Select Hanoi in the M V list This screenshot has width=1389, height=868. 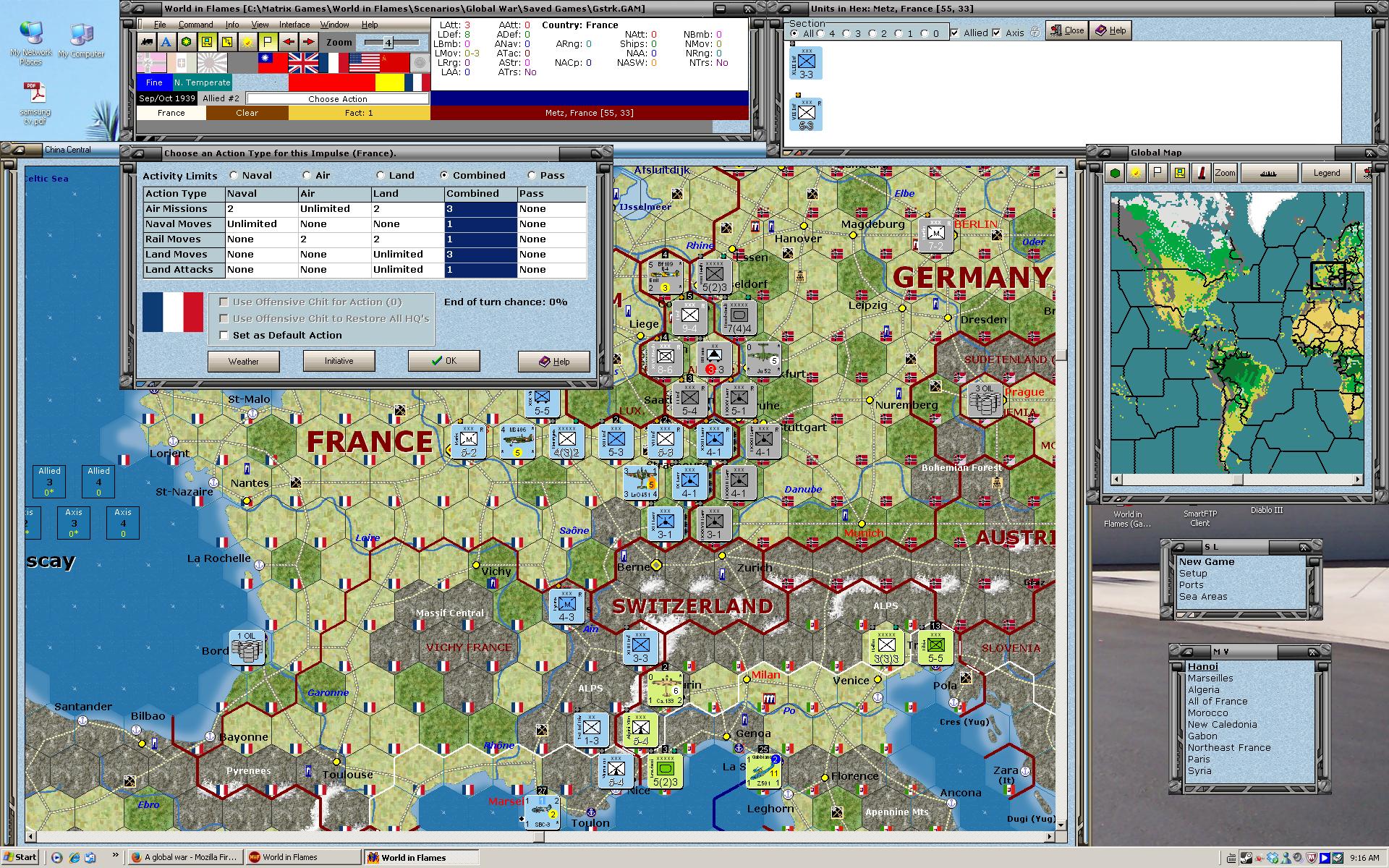(x=1202, y=667)
